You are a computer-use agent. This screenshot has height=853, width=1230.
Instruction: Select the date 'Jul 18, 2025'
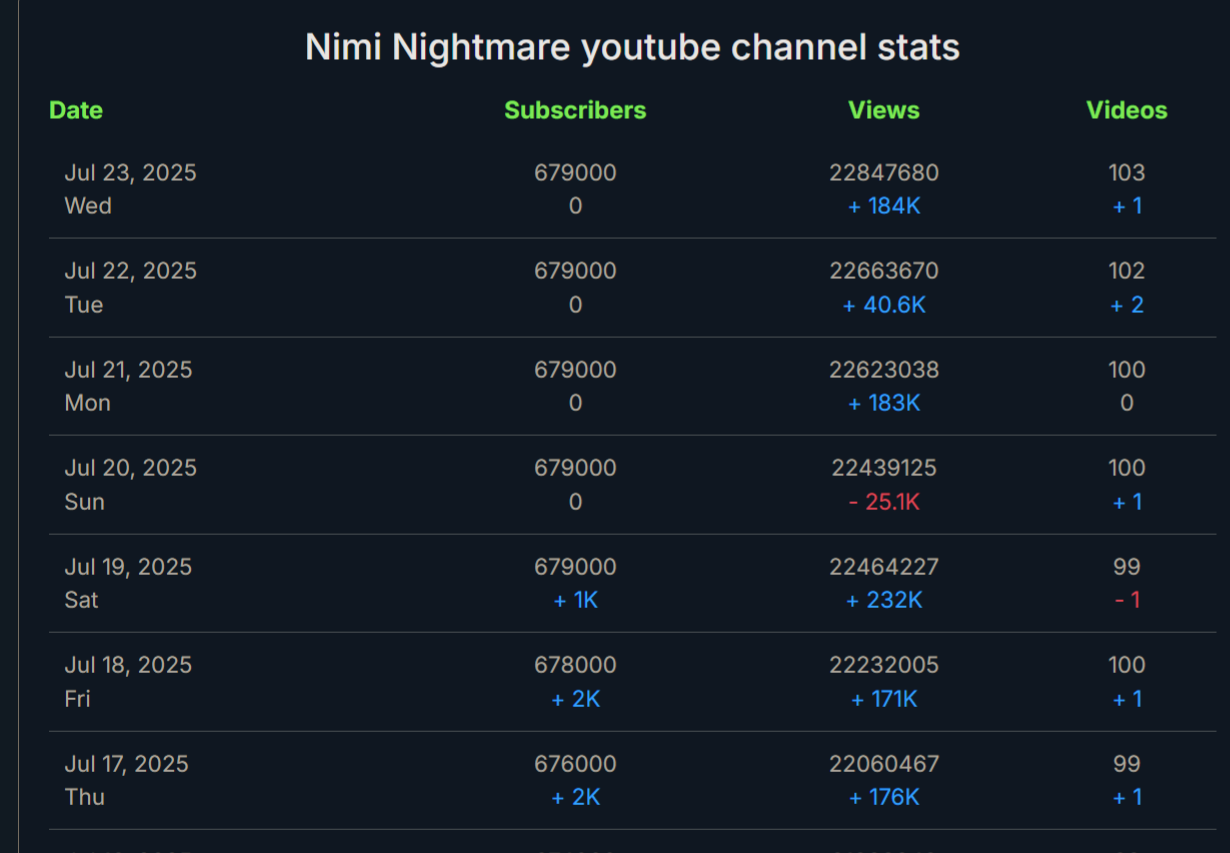point(129,665)
